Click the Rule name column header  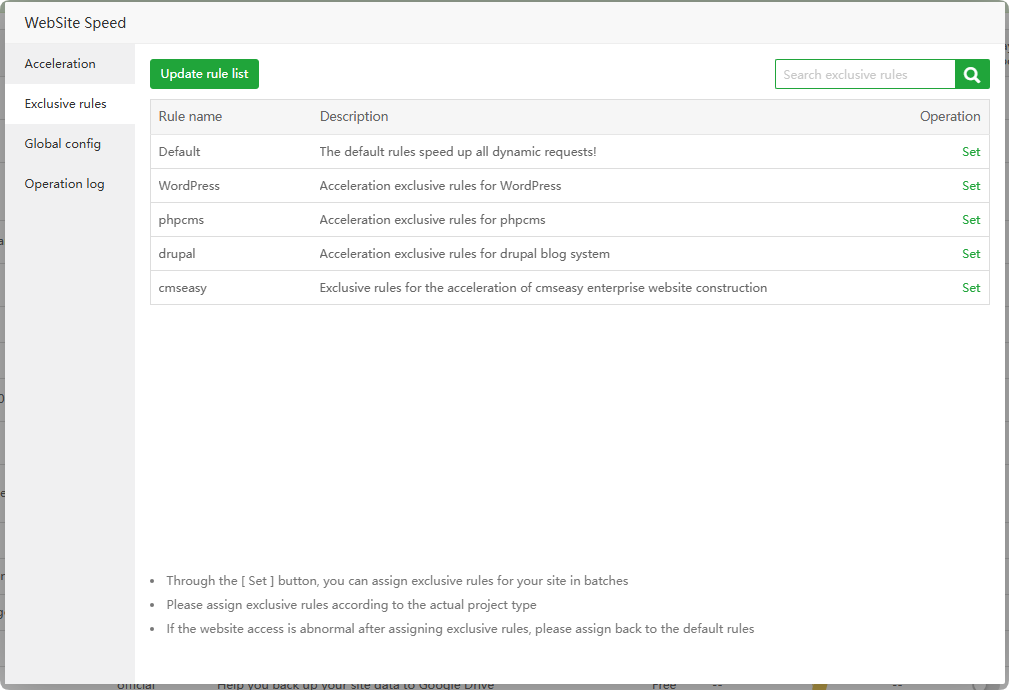[191, 117]
